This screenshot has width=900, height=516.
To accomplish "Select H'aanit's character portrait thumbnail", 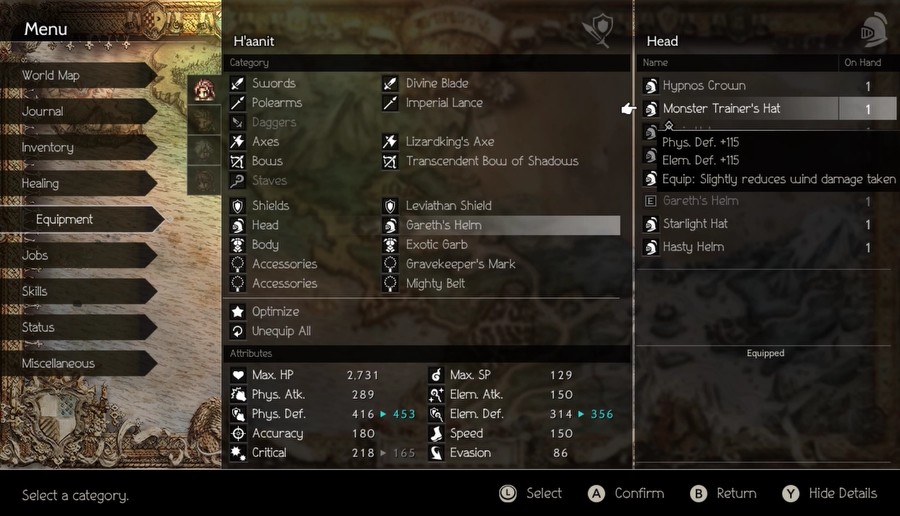I will tap(204, 90).
